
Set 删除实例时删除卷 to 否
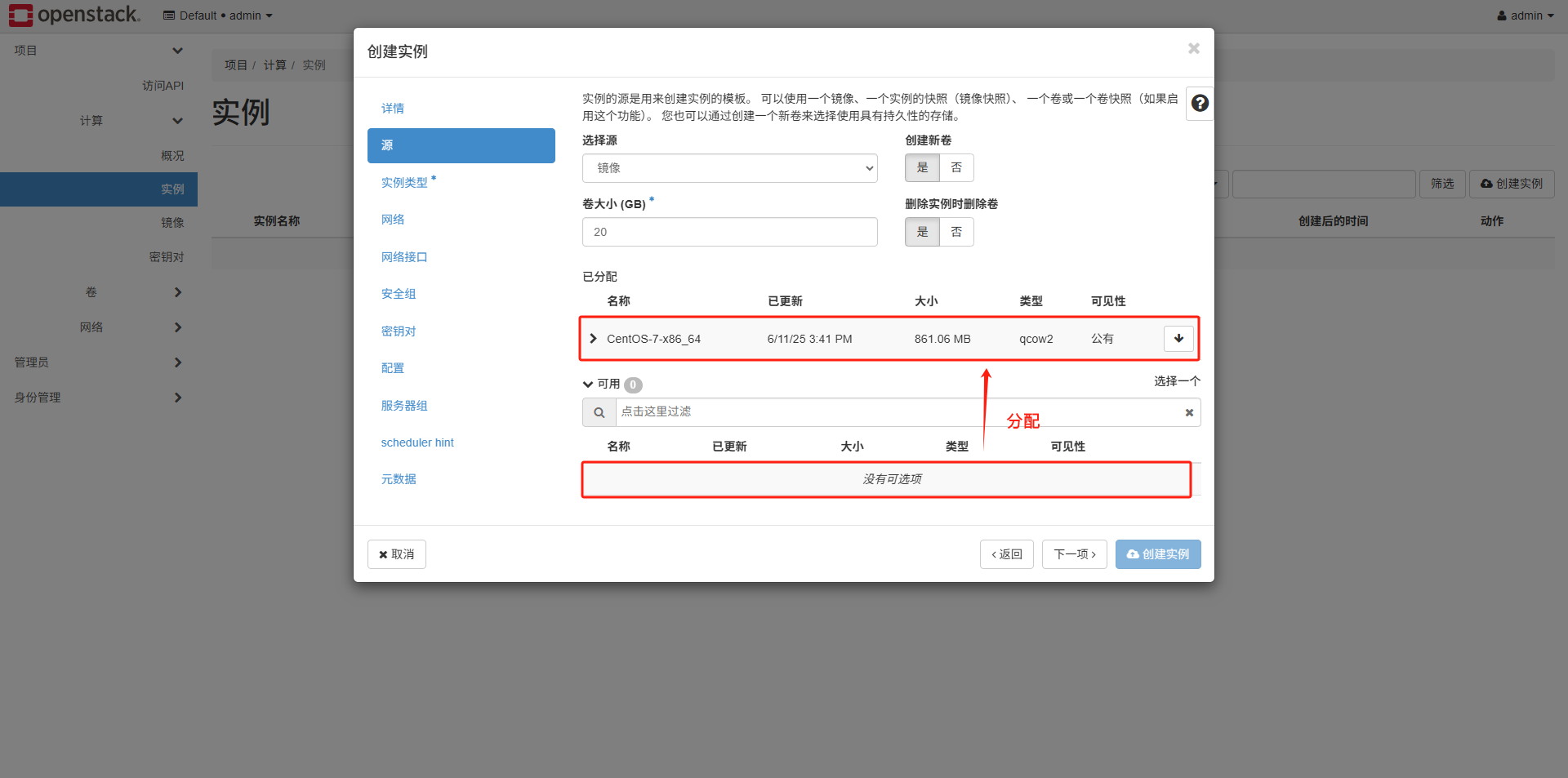tap(956, 232)
